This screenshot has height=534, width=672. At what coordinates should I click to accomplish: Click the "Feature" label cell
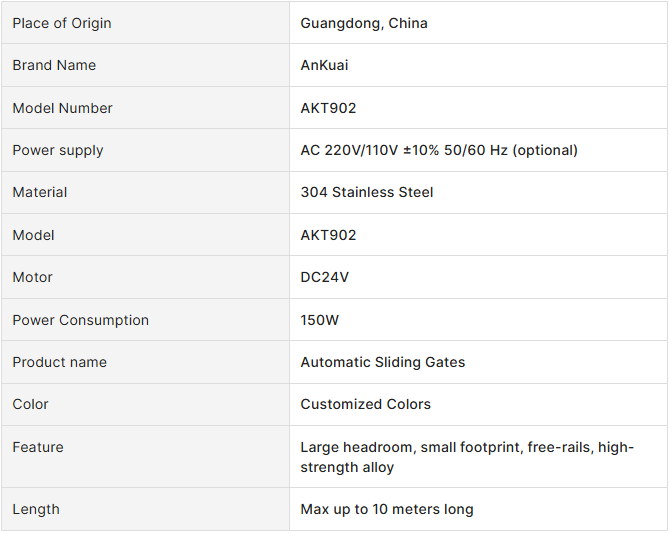pyautogui.click(x=38, y=447)
